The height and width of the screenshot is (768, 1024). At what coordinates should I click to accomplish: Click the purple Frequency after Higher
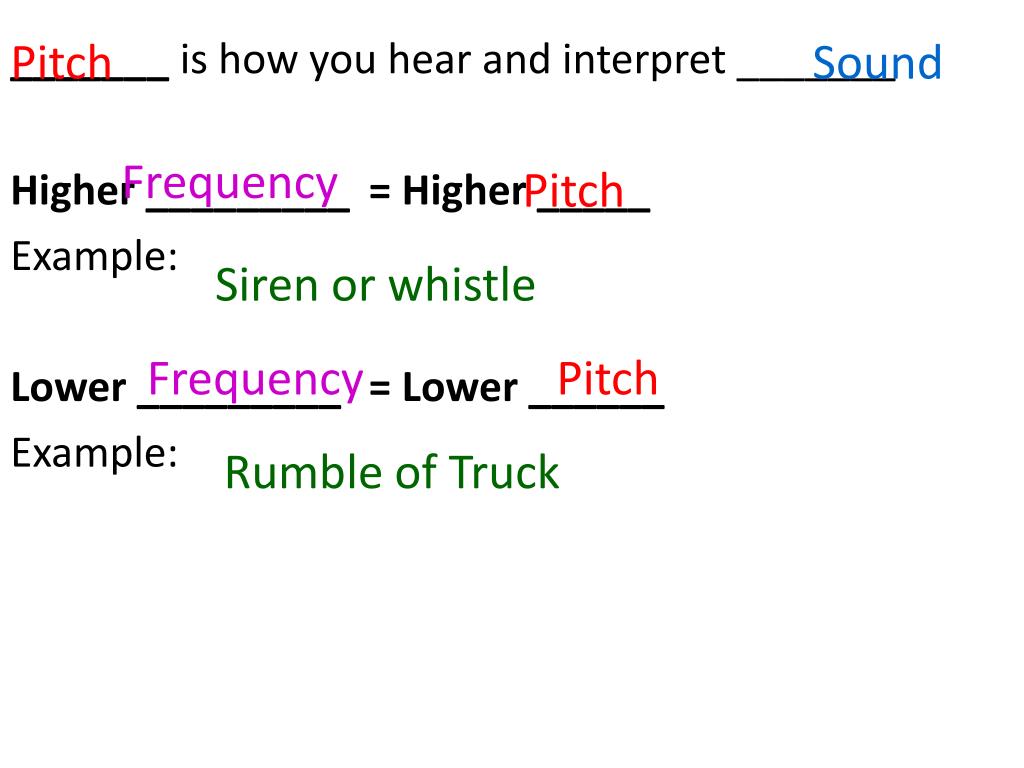[x=230, y=184]
